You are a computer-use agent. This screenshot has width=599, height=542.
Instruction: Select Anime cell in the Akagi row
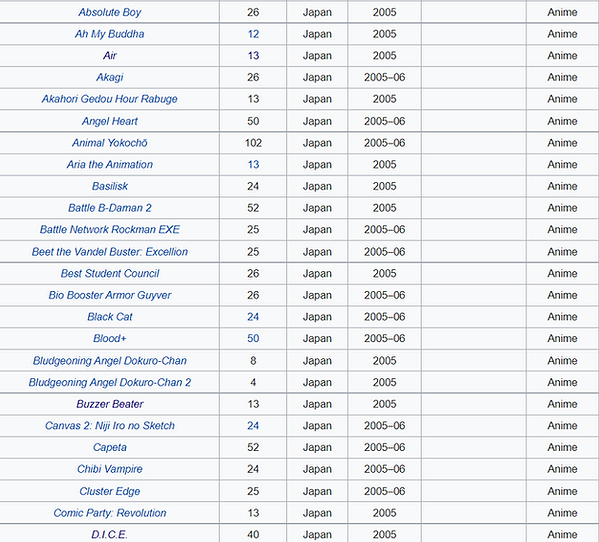(562, 78)
